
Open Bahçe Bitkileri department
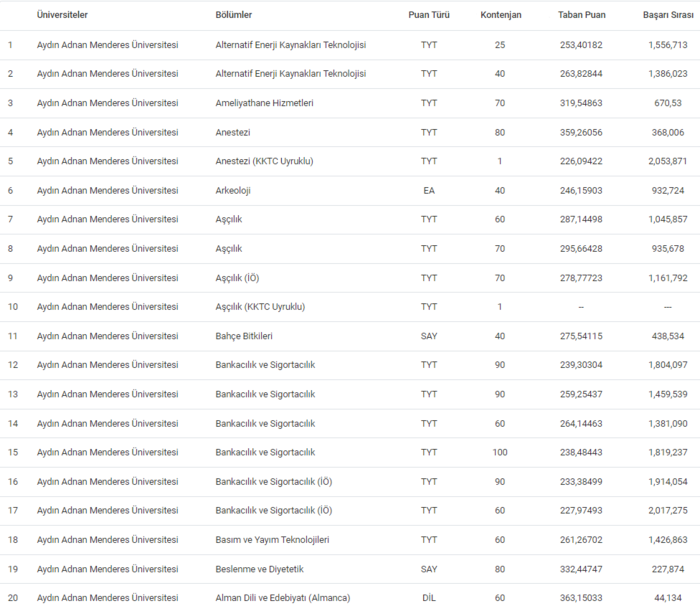coord(244,336)
